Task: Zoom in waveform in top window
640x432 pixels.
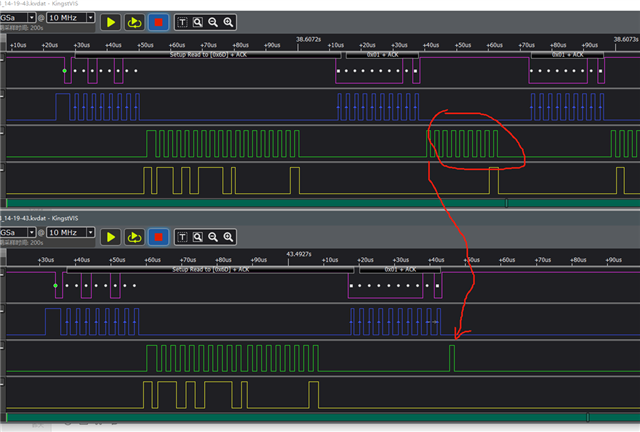Action: (x=228, y=22)
